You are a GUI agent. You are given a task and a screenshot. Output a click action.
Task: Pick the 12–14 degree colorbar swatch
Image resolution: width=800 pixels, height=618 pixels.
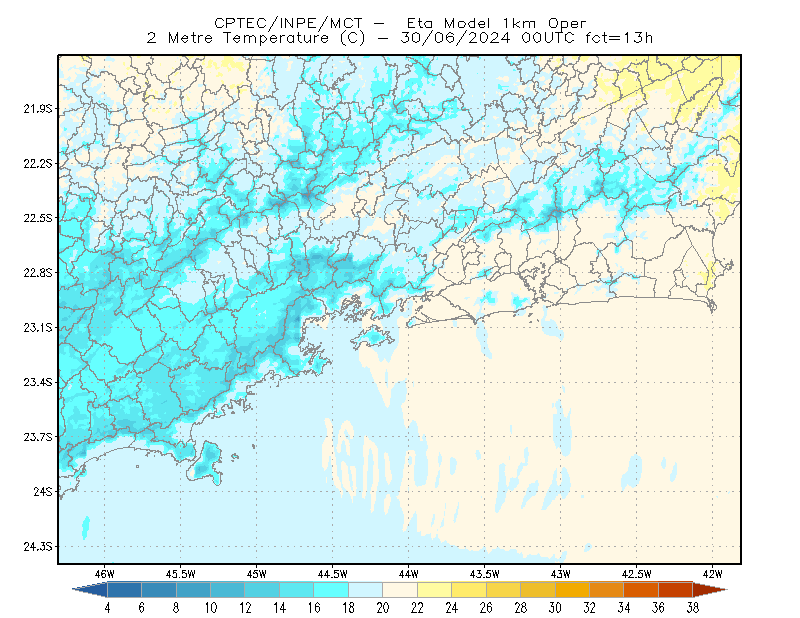click(262, 590)
